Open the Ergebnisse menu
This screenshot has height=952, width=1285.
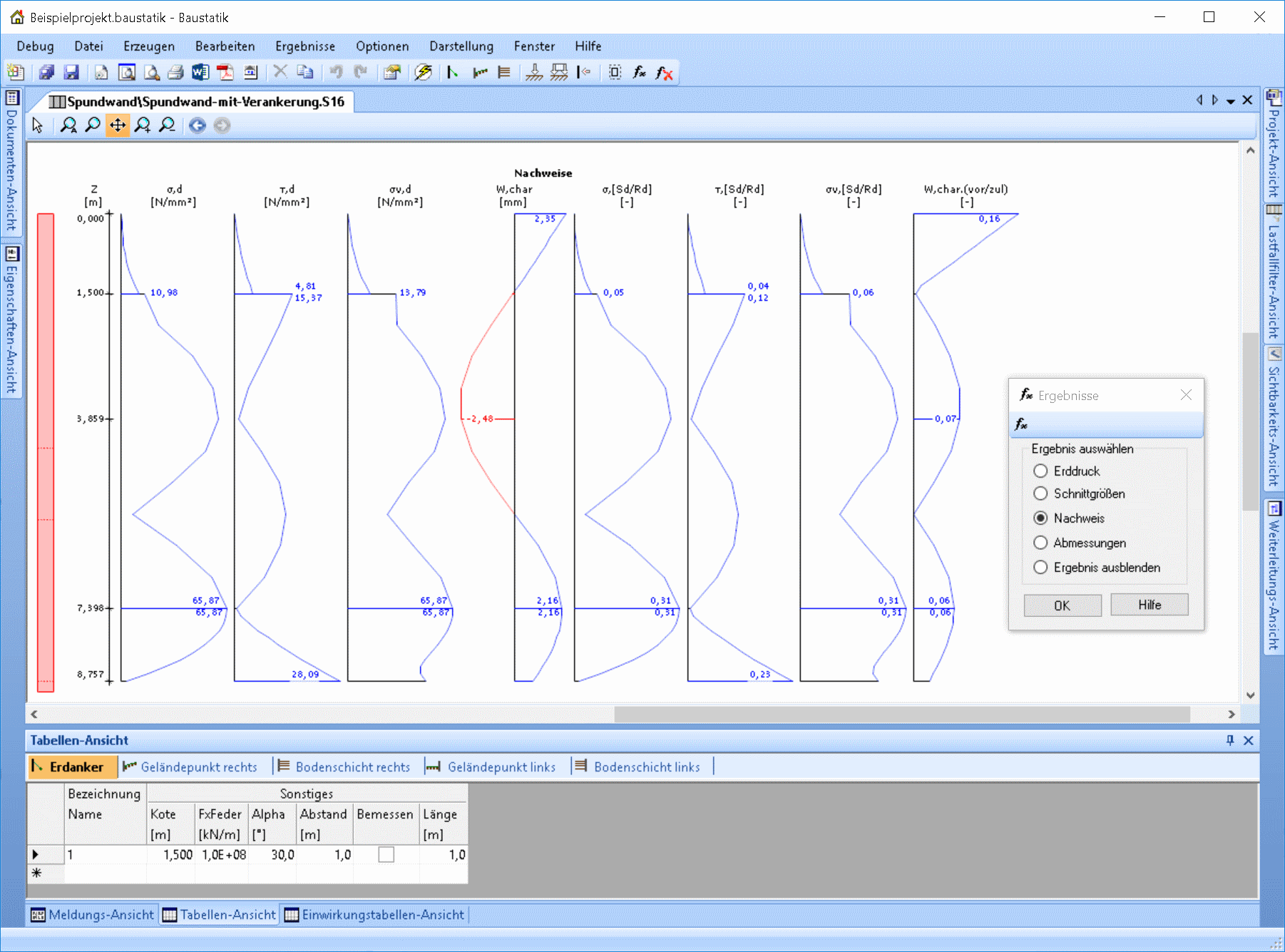(305, 46)
